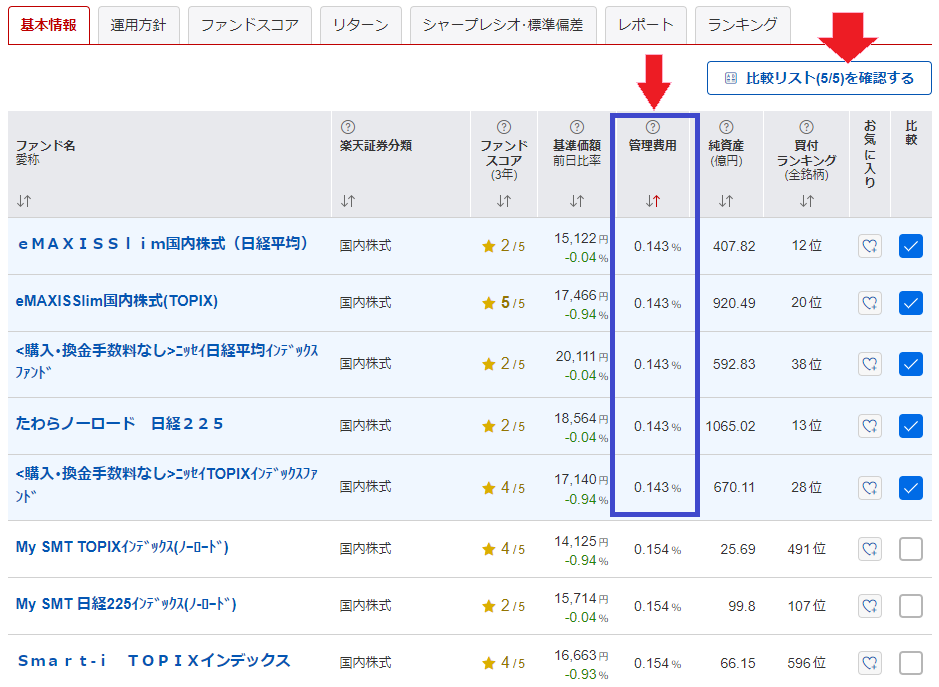Open fund My SMT 日経225インデックス(ノーロード)

(126, 604)
